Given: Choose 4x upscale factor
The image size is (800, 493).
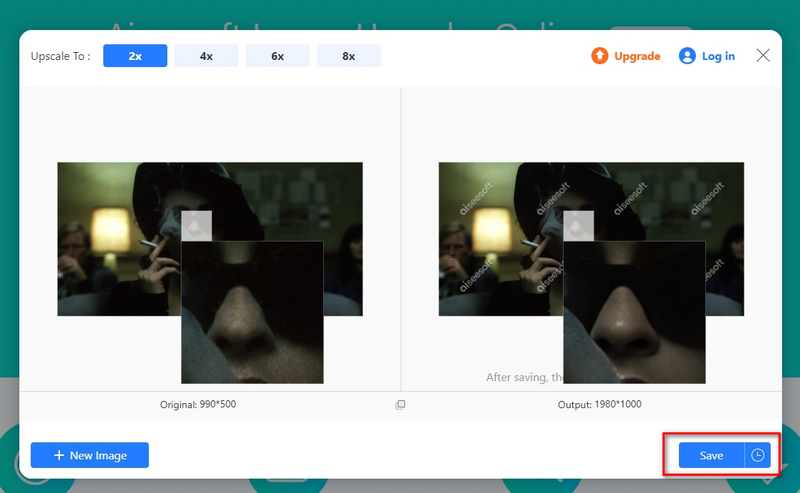Looking at the screenshot, I should 206,56.
